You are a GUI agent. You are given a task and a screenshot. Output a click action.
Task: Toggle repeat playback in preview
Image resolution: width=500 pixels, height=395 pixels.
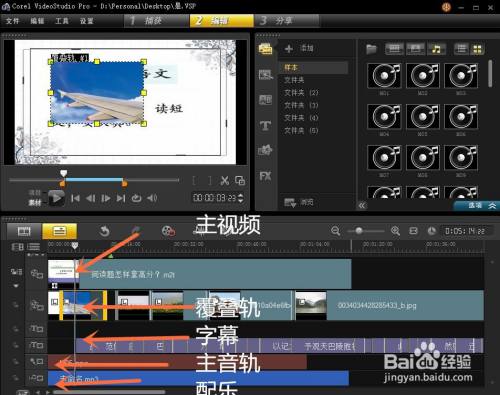tap(136, 198)
